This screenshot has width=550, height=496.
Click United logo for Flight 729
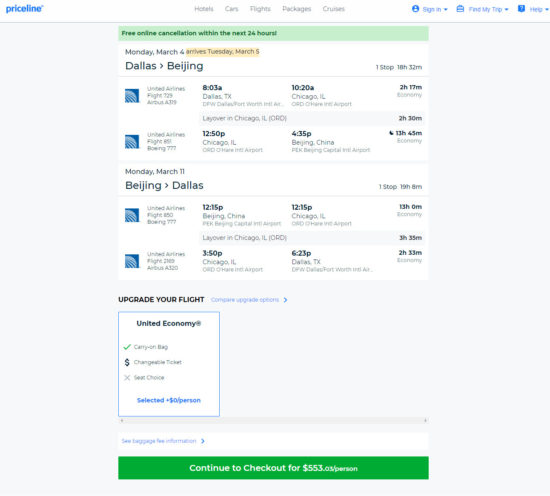point(132,96)
